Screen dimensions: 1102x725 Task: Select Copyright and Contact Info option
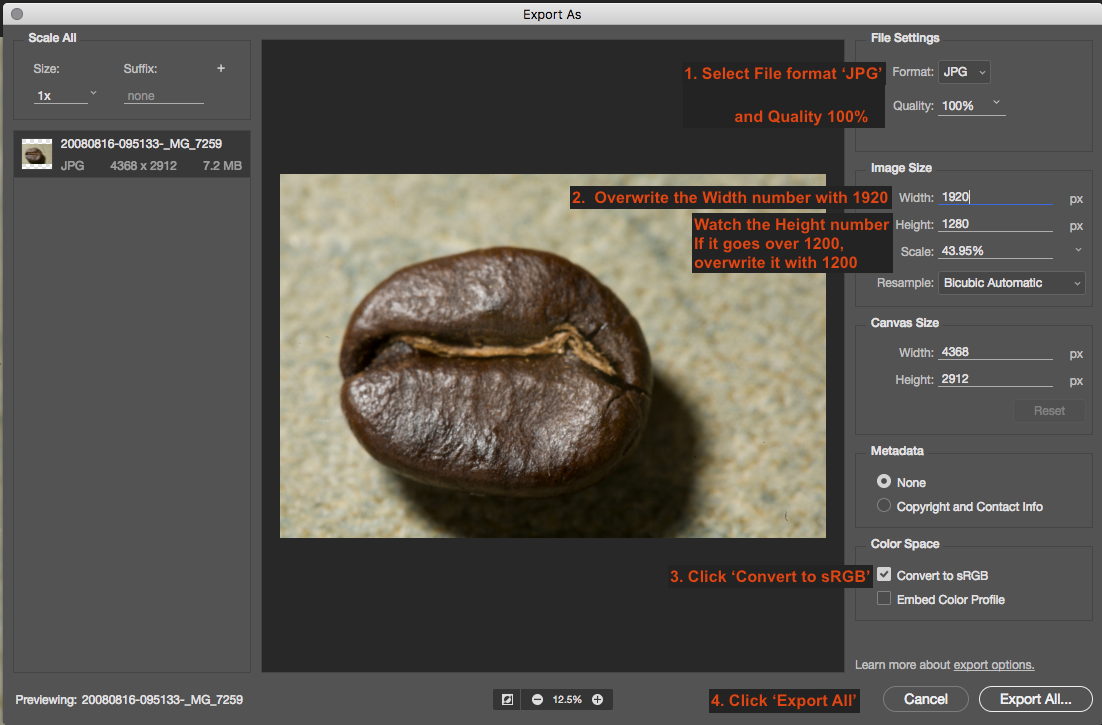(884, 506)
